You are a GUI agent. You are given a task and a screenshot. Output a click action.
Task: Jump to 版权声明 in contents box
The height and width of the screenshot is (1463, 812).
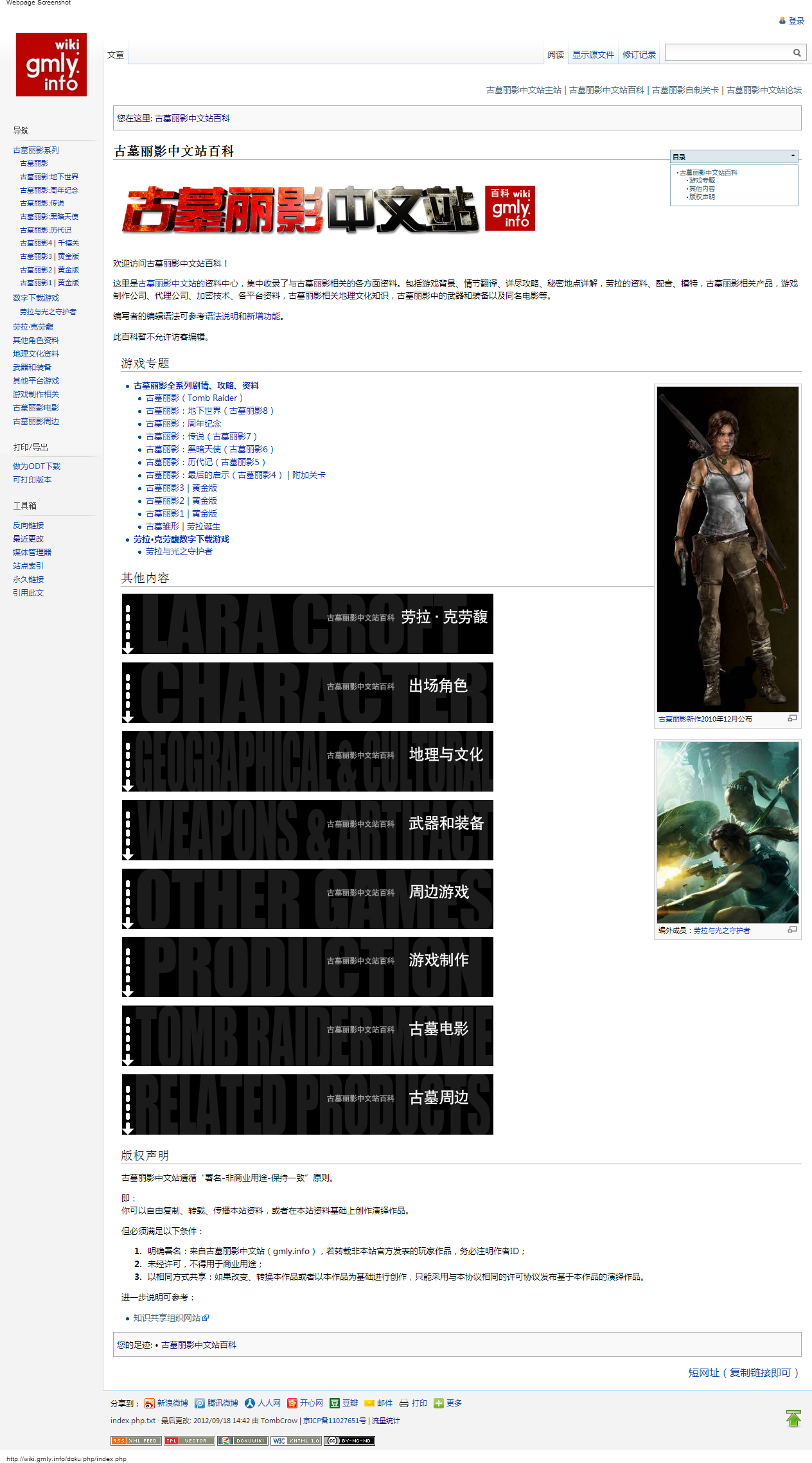pyautogui.click(x=702, y=197)
